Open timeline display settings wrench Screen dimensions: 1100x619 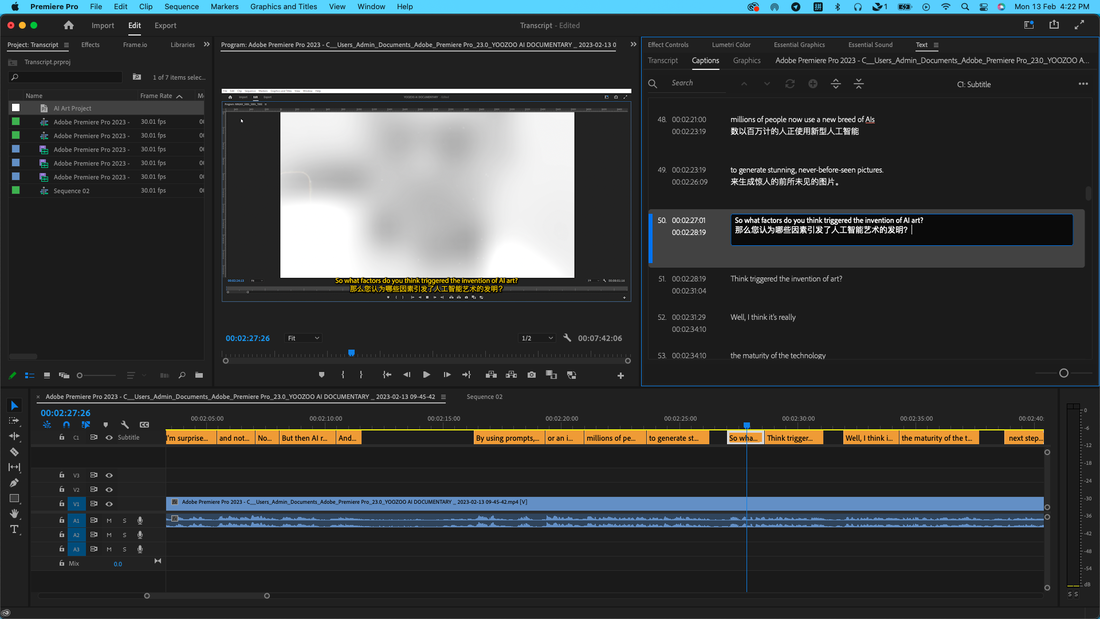[x=125, y=425]
